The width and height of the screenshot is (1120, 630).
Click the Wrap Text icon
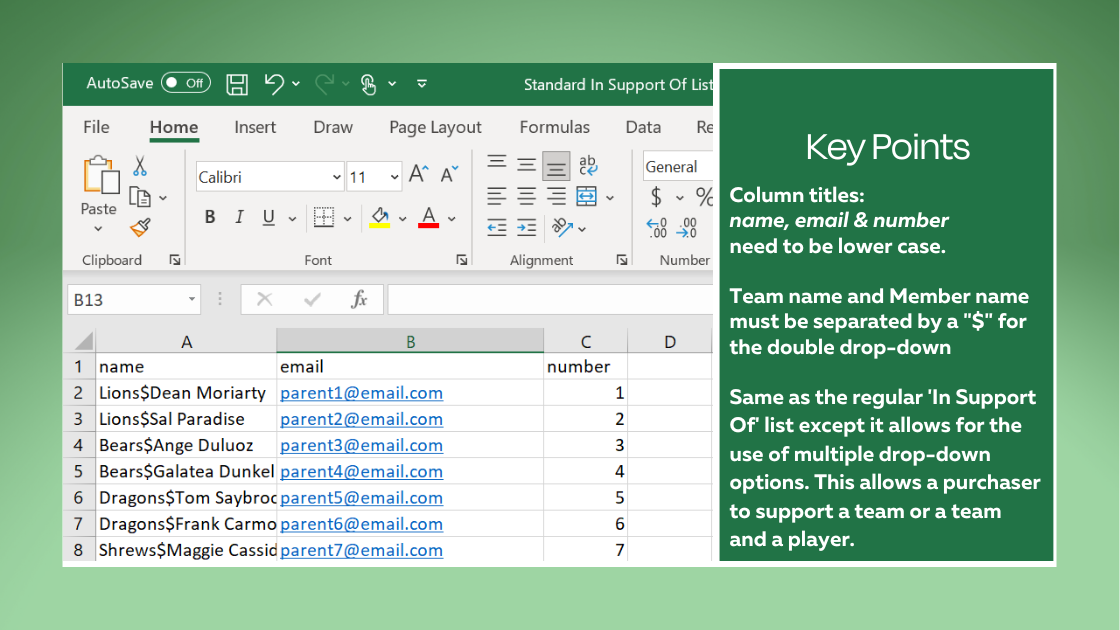point(588,166)
